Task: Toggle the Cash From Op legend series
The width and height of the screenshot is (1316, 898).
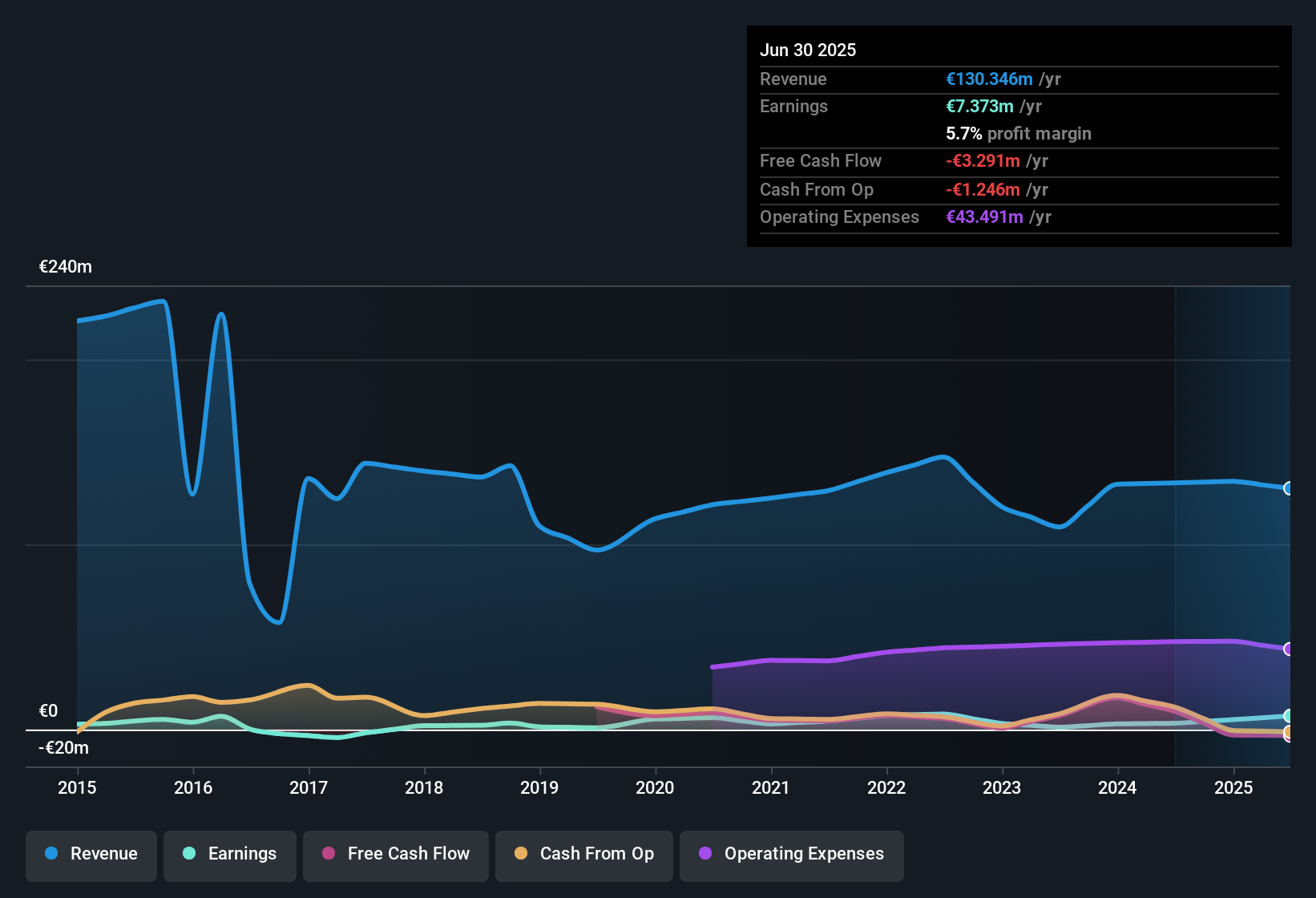Action: 584,854
